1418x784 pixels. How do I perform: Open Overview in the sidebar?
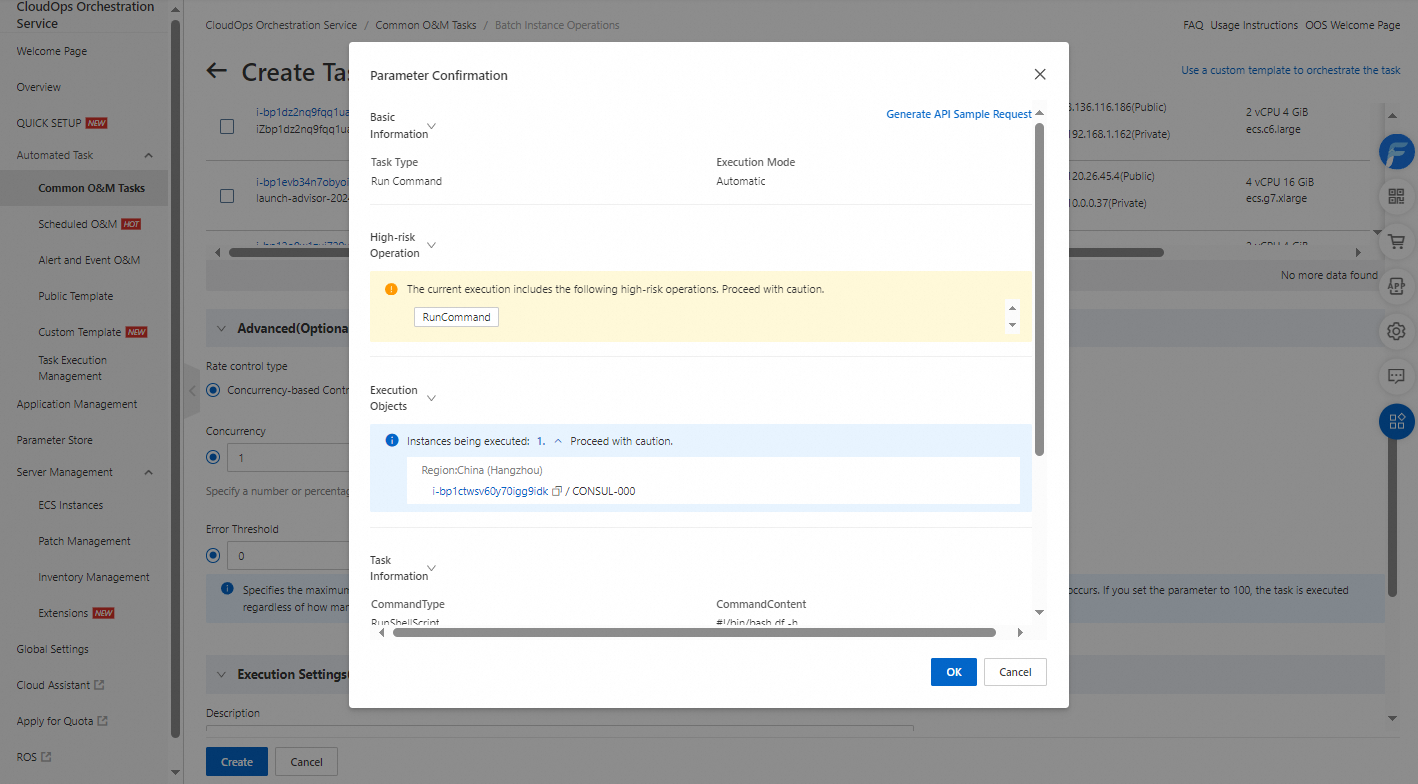click(x=39, y=87)
